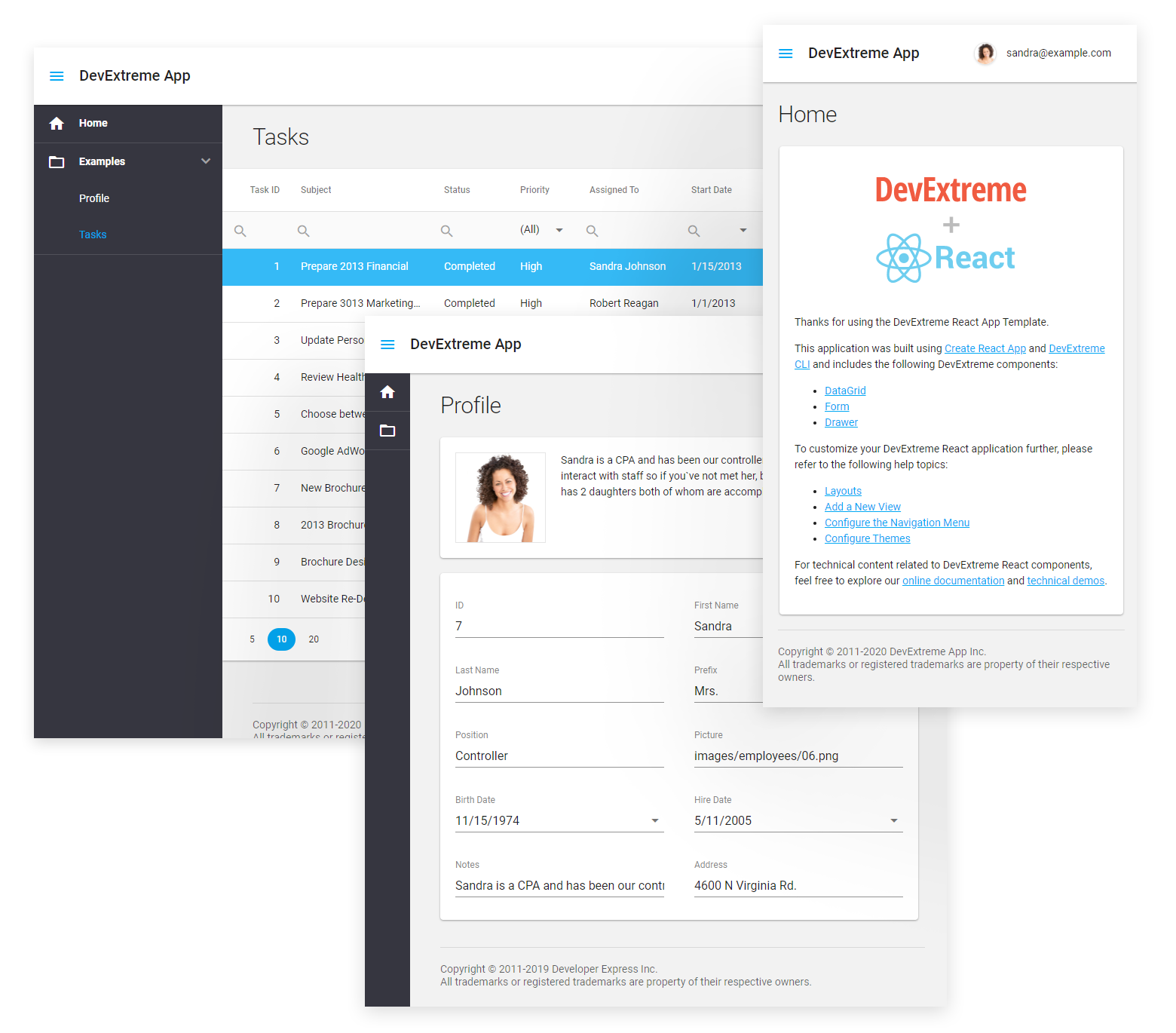Click the 'Review Health' task subject
Image resolution: width=1176 pixels, height=1033 pixels.
click(332, 377)
